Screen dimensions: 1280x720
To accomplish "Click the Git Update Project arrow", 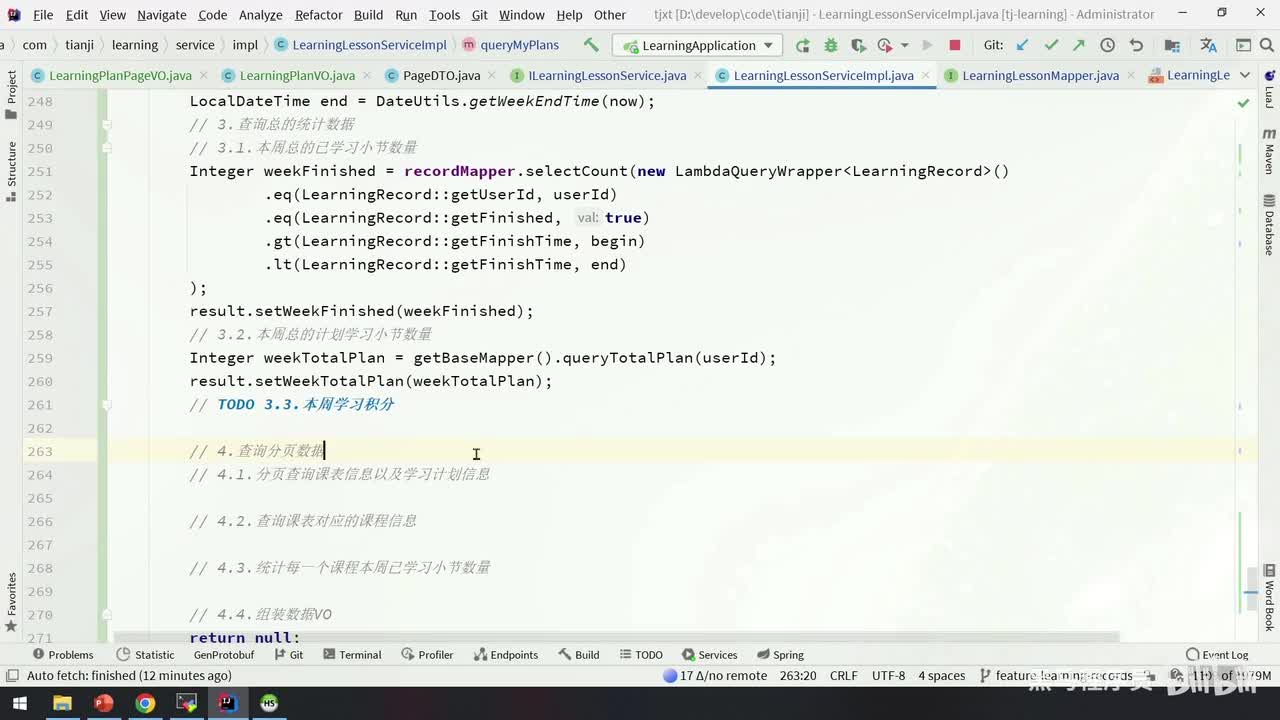I will click(1022, 45).
